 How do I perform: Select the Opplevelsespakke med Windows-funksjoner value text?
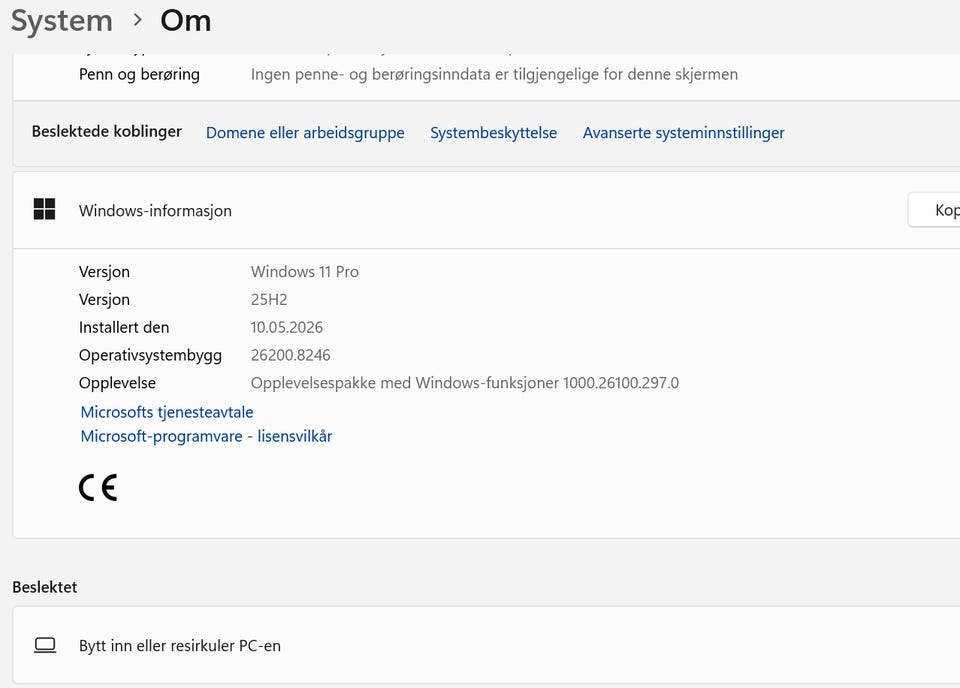click(465, 383)
